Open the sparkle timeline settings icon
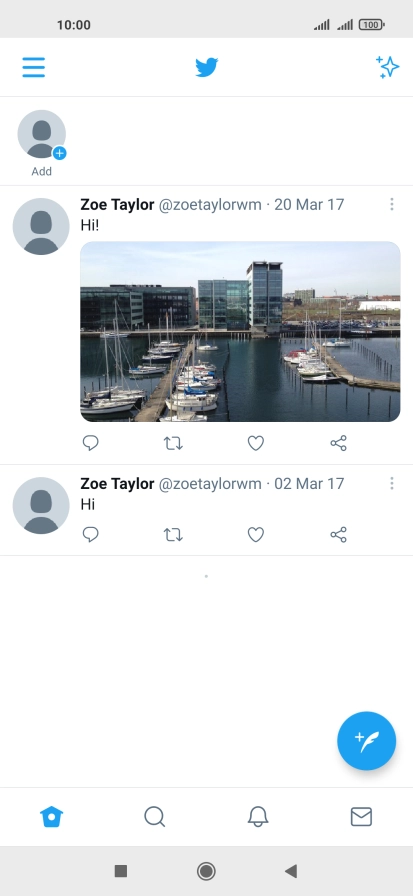413x896 pixels. 388,67
